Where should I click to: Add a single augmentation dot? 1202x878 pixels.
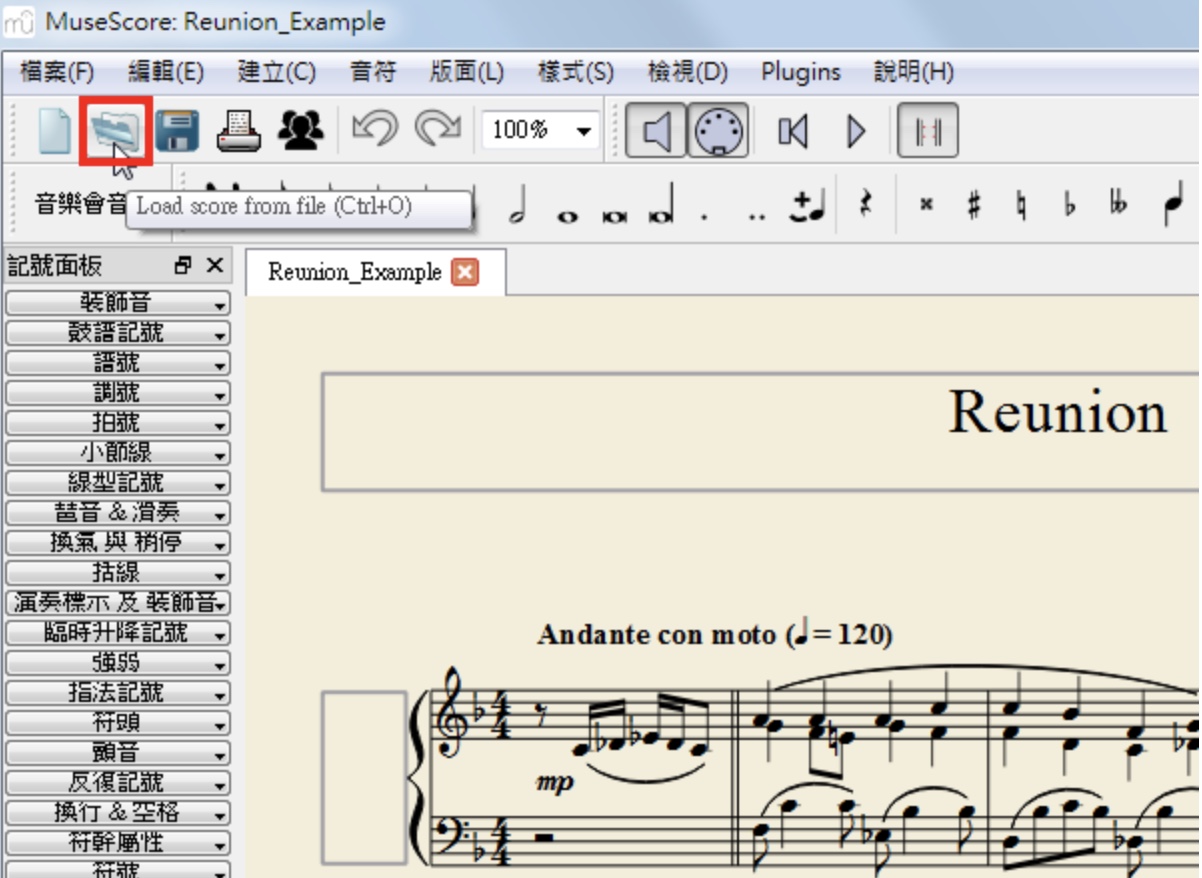(x=704, y=218)
